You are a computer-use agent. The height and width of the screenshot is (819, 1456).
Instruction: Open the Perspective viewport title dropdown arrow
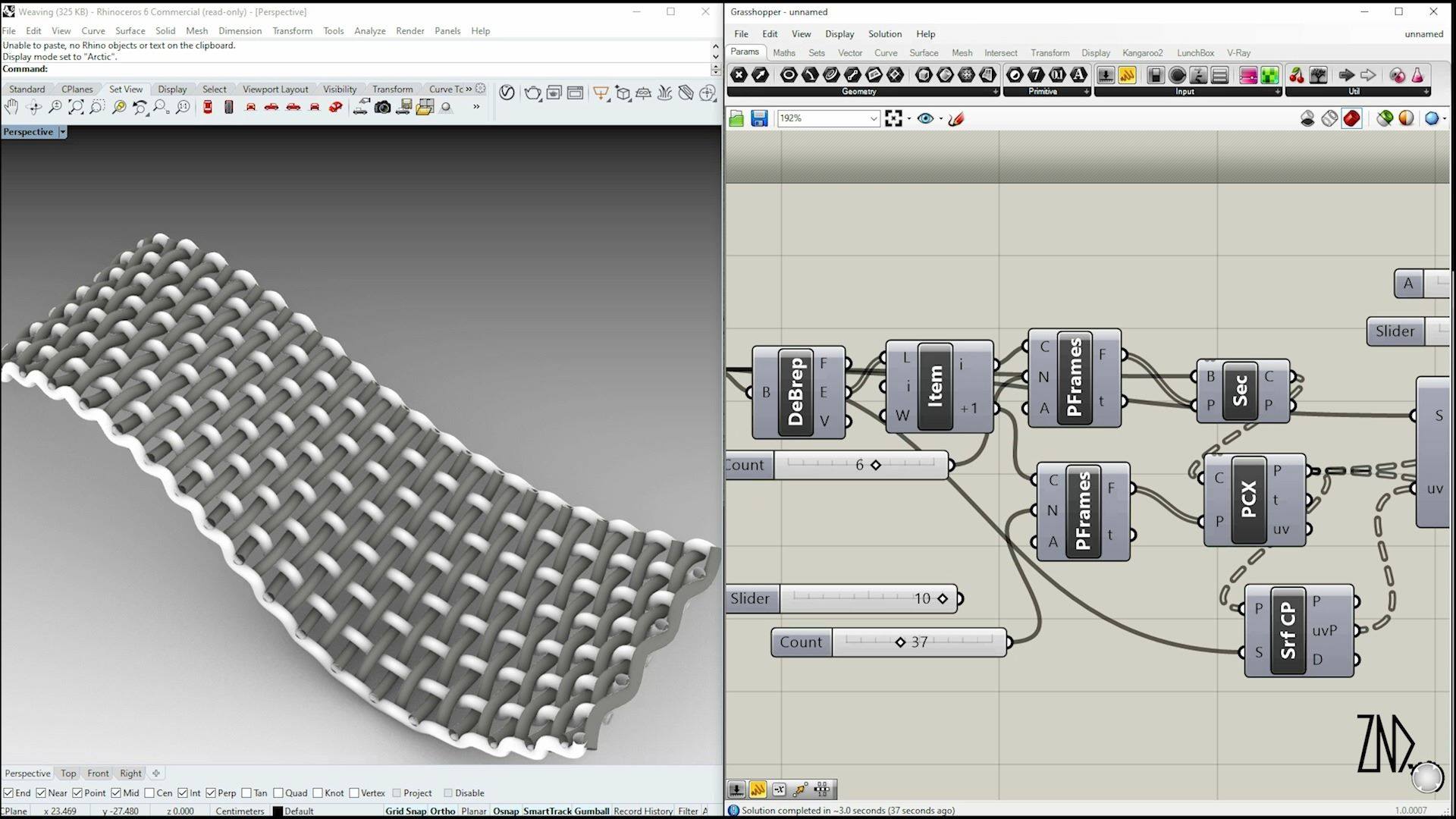[x=62, y=132]
